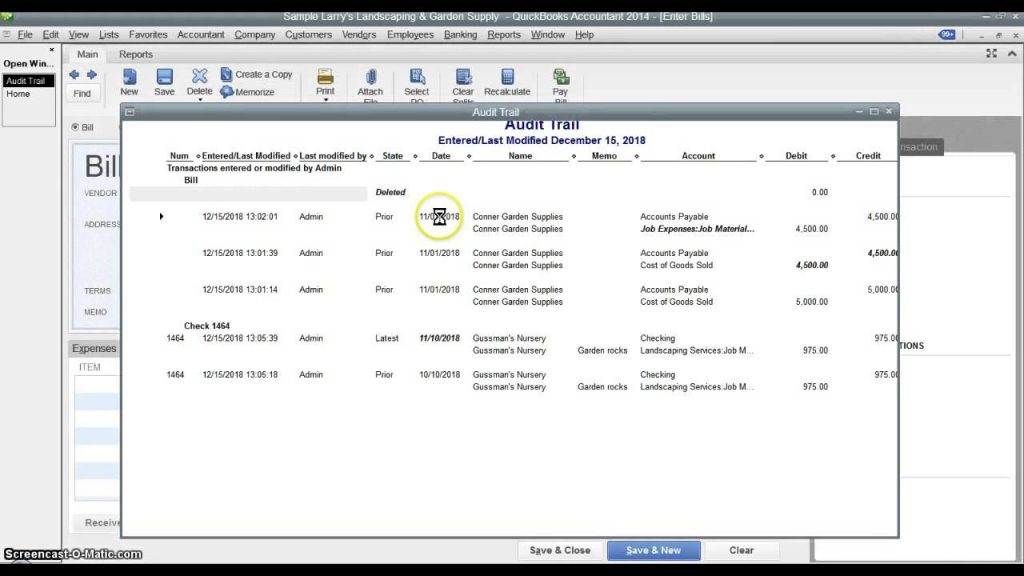Close the Open Windows panel
The height and width of the screenshot is (576, 1024).
52,50
